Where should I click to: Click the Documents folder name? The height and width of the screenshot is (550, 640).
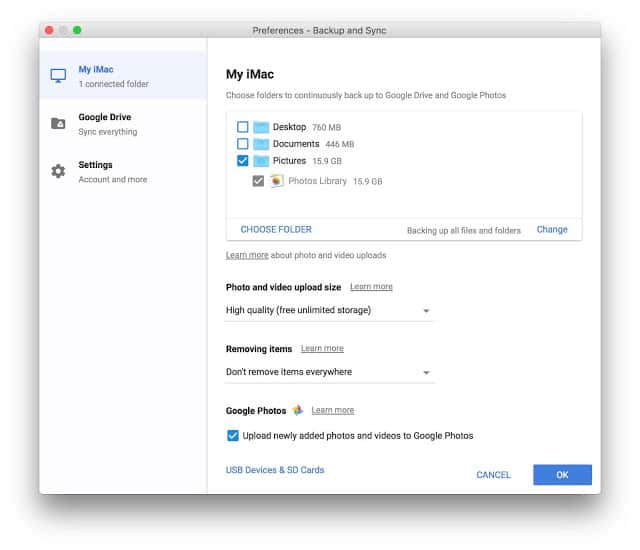pyautogui.click(x=296, y=144)
